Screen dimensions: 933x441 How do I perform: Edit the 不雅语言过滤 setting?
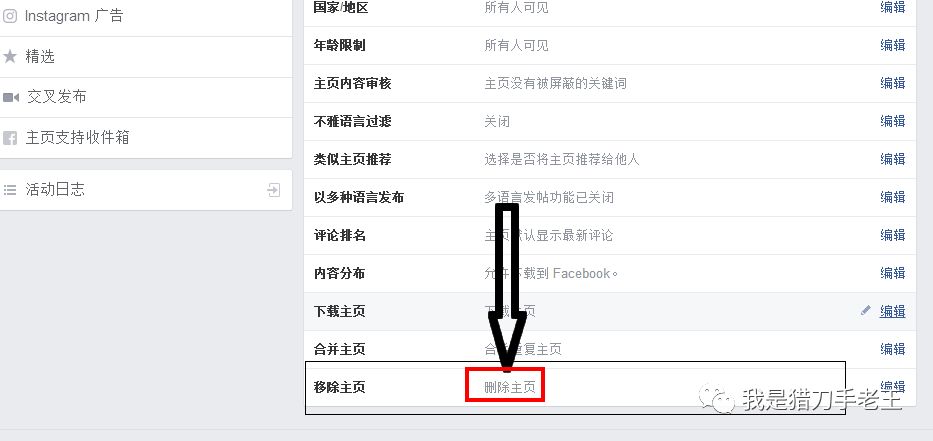tap(893, 121)
